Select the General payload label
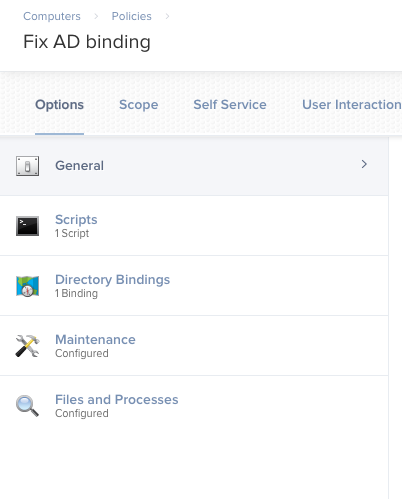Viewport: 402px width, 499px height. [x=79, y=166]
